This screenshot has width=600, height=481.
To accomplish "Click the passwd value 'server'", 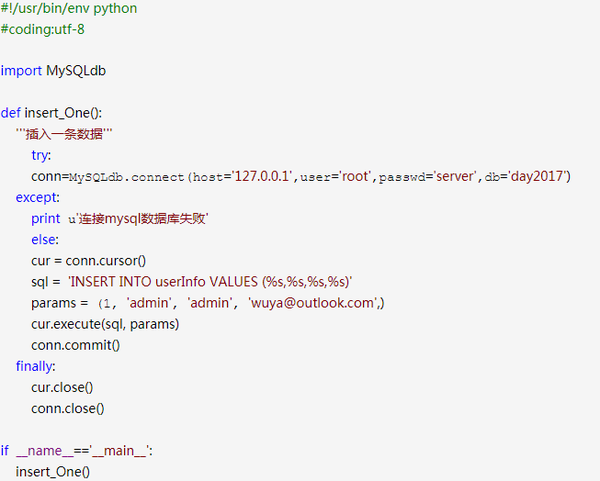I will pos(455,176).
